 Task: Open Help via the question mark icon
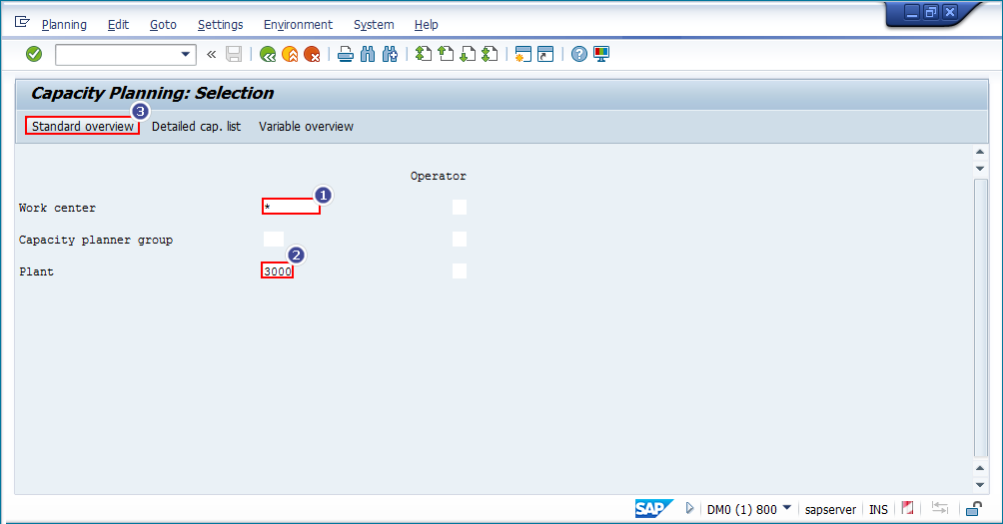coord(579,54)
